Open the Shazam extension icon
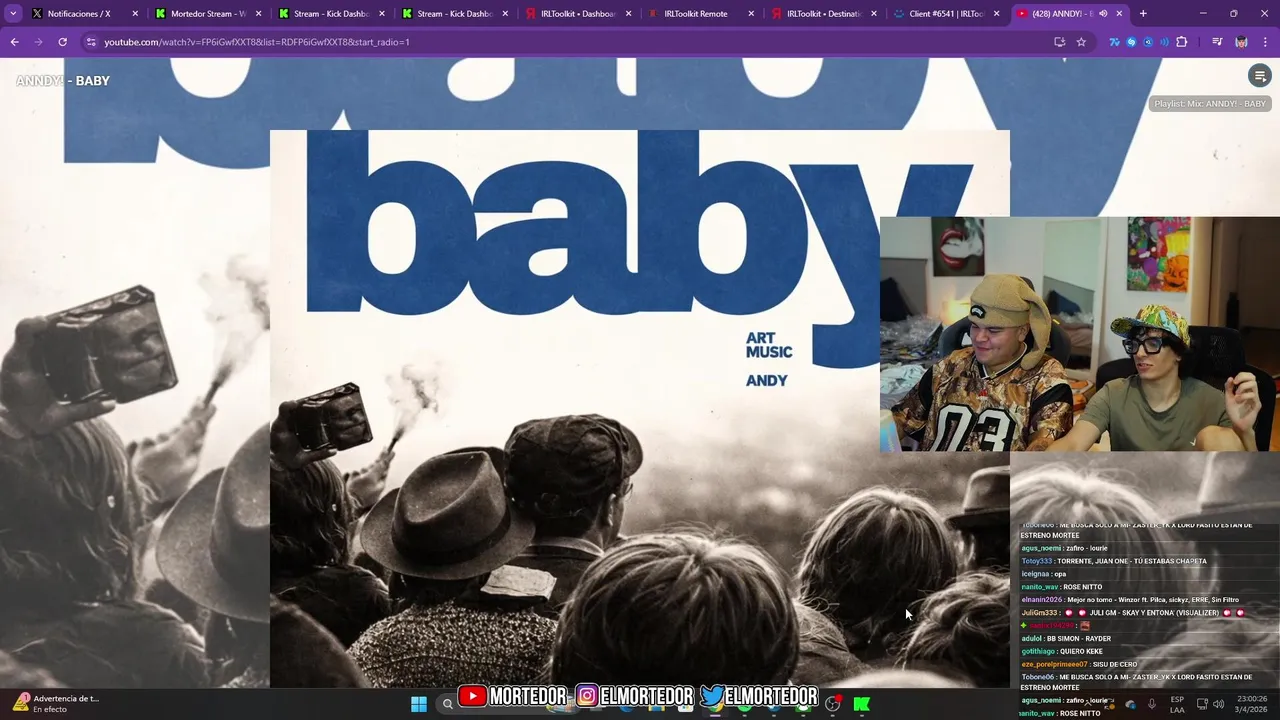This screenshot has width=1280, height=720. pyautogui.click(x=1131, y=42)
